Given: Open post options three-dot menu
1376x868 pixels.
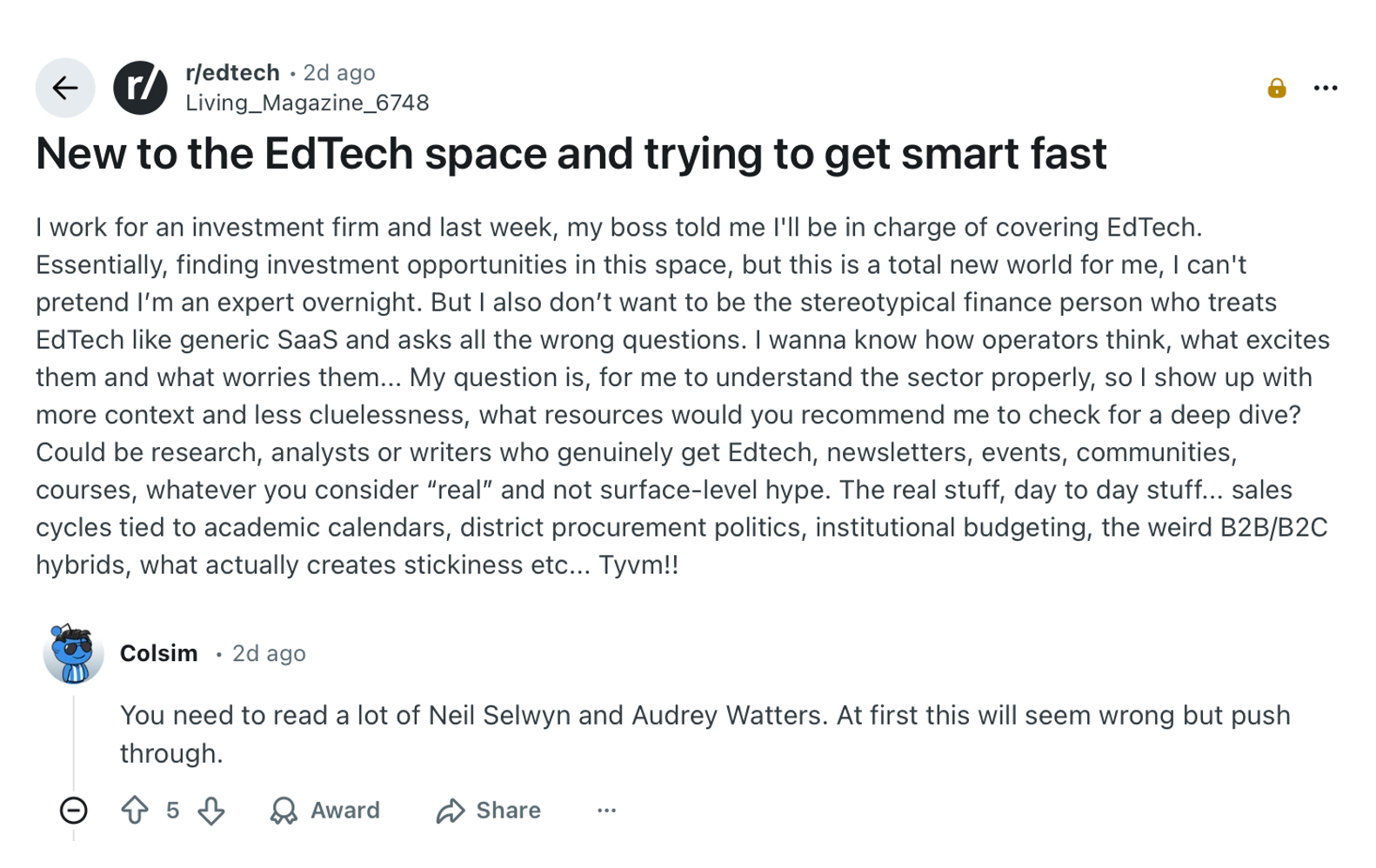Looking at the screenshot, I should 1325,88.
